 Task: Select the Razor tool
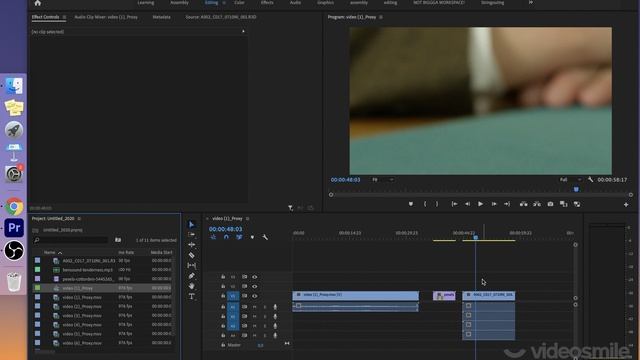191,255
